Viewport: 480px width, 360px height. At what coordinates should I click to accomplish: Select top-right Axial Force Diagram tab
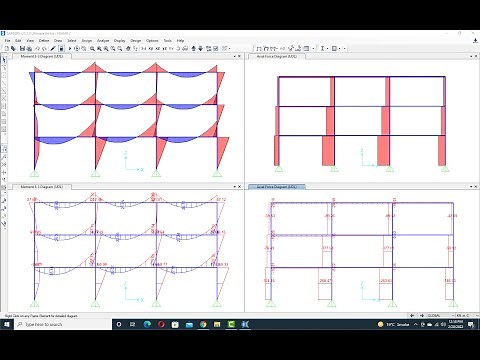(276, 56)
